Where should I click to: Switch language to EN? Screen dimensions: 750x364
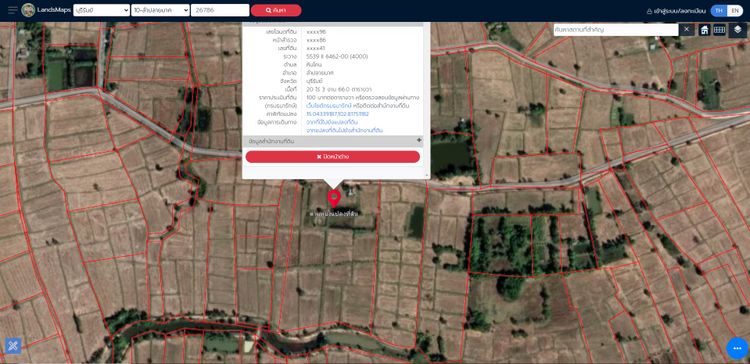point(735,11)
